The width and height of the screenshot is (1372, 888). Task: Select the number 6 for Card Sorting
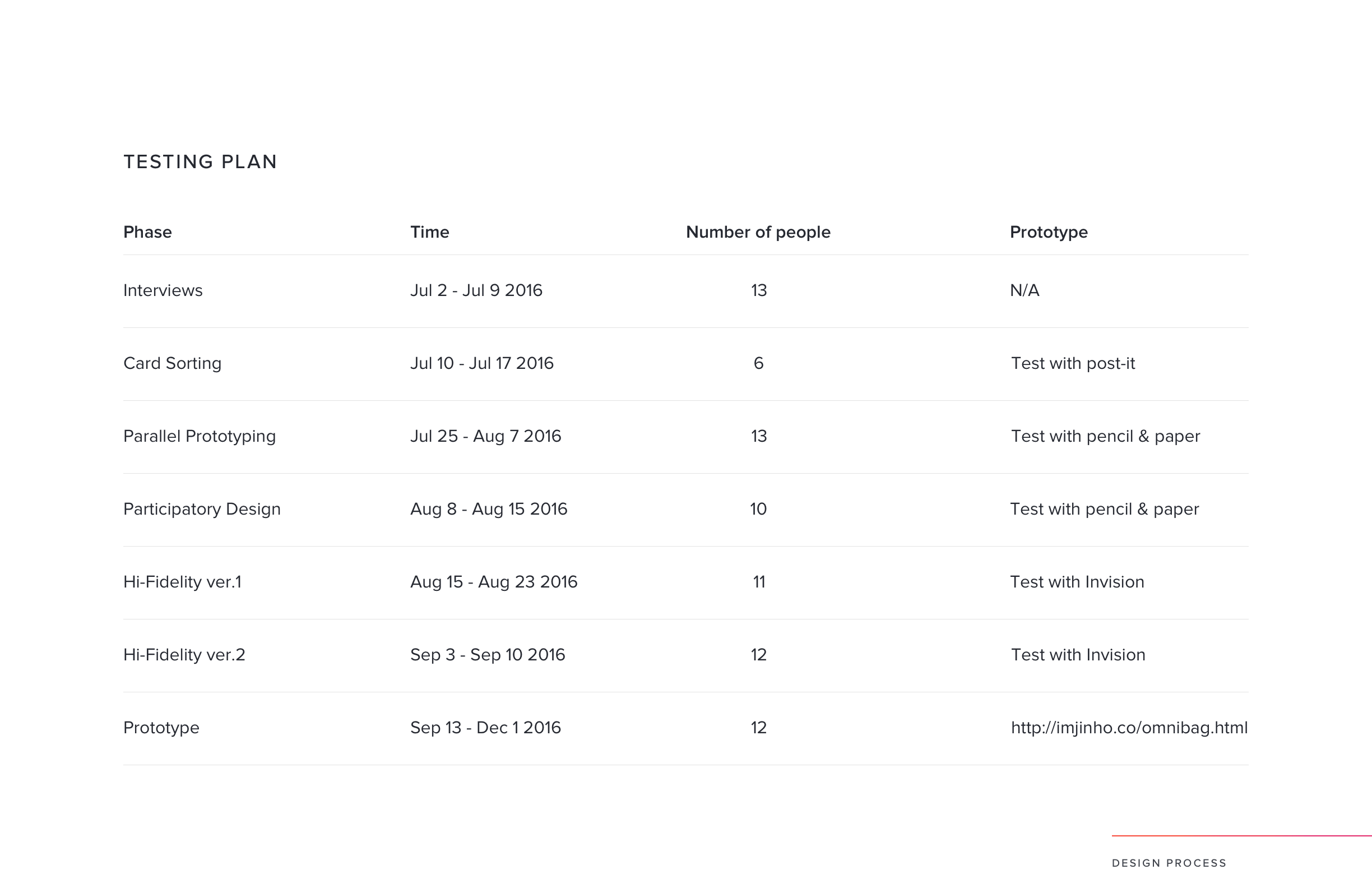[x=759, y=363]
